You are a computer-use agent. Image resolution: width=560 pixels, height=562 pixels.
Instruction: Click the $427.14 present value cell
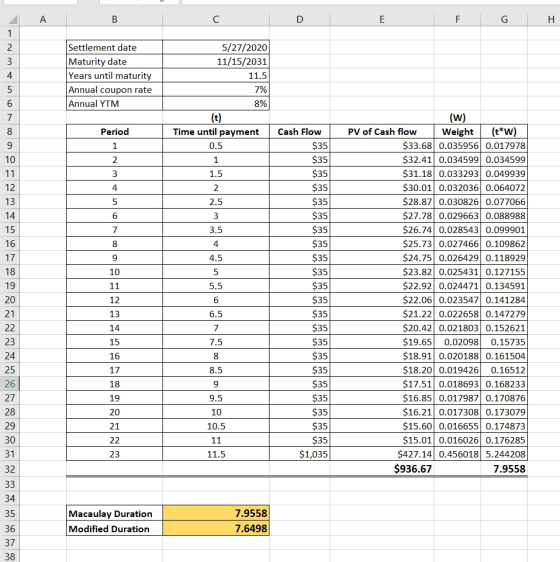click(x=382, y=454)
